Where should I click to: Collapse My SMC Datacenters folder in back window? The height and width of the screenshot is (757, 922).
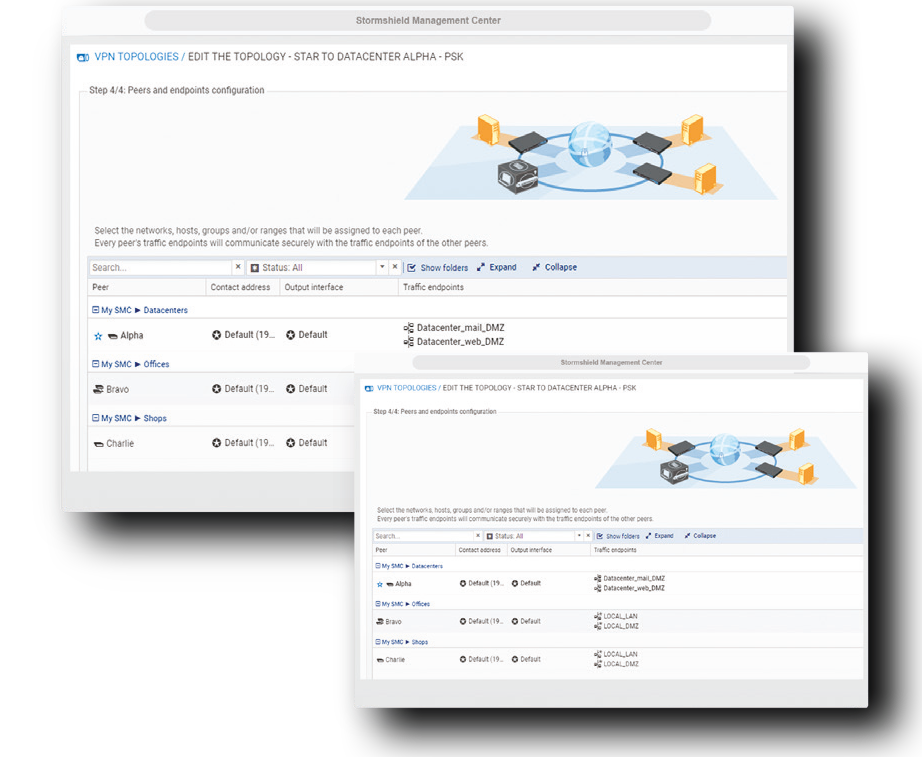click(x=96, y=310)
